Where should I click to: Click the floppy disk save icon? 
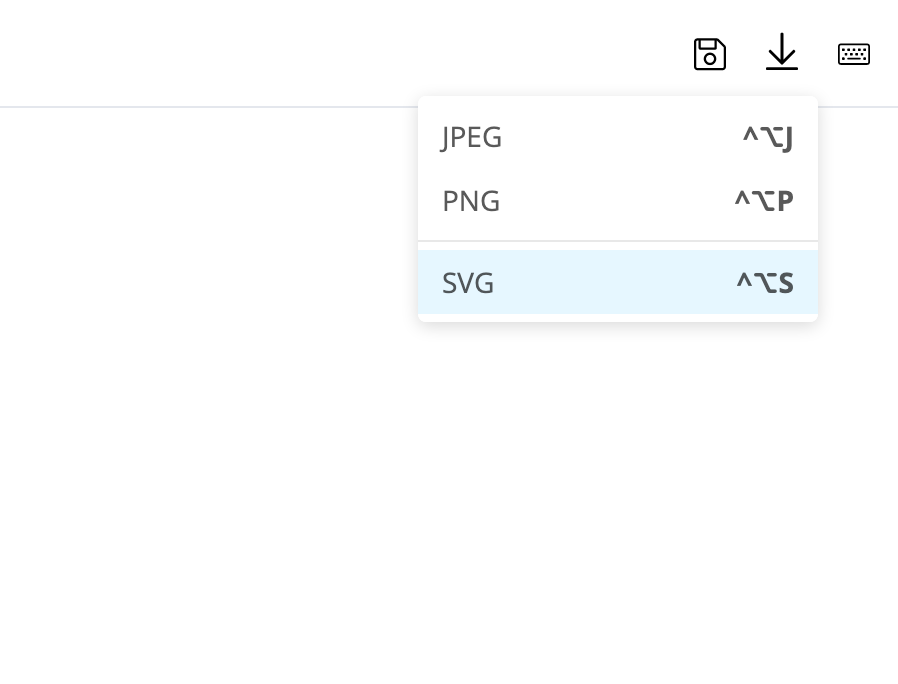tap(710, 54)
